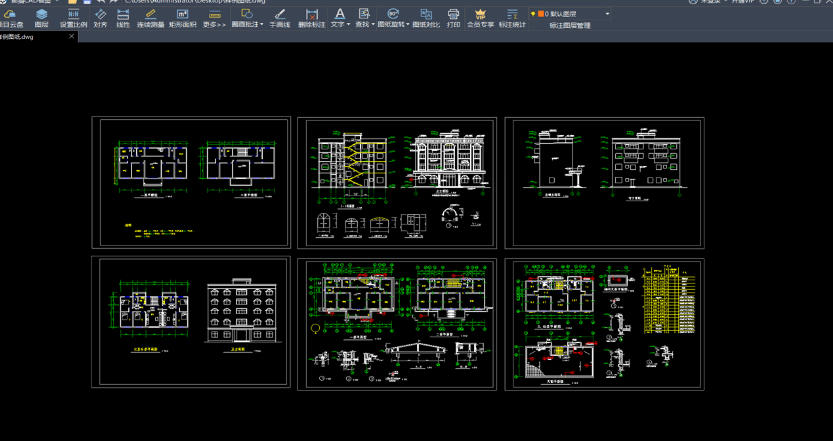Click the orange layer color swatch
Viewport: 833px width, 441px height.
pos(541,14)
